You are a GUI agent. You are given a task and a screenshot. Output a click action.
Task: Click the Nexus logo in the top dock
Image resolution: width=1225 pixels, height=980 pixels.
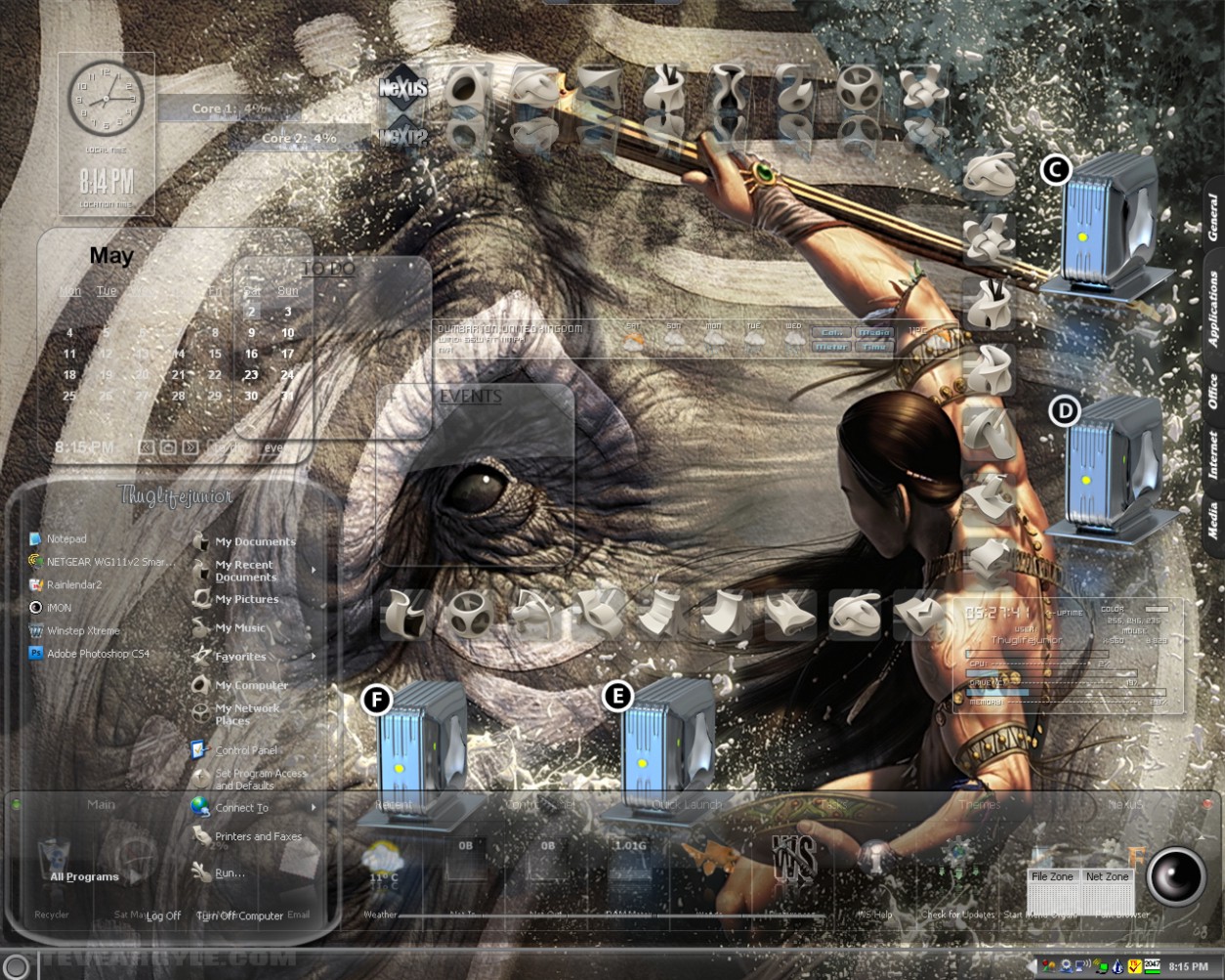pyautogui.click(x=402, y=87)
